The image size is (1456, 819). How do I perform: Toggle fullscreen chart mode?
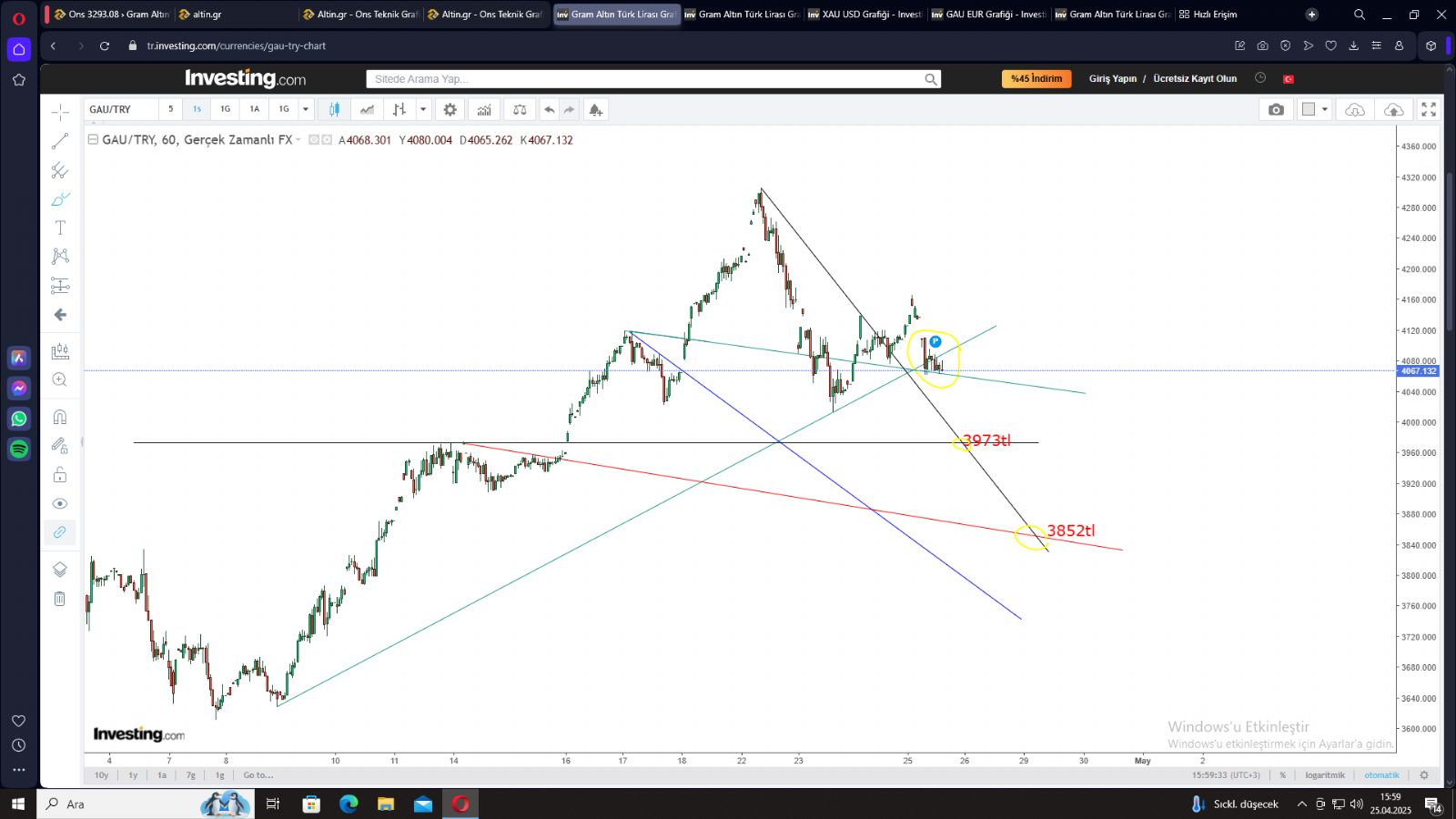click(x=1429, y=109)
